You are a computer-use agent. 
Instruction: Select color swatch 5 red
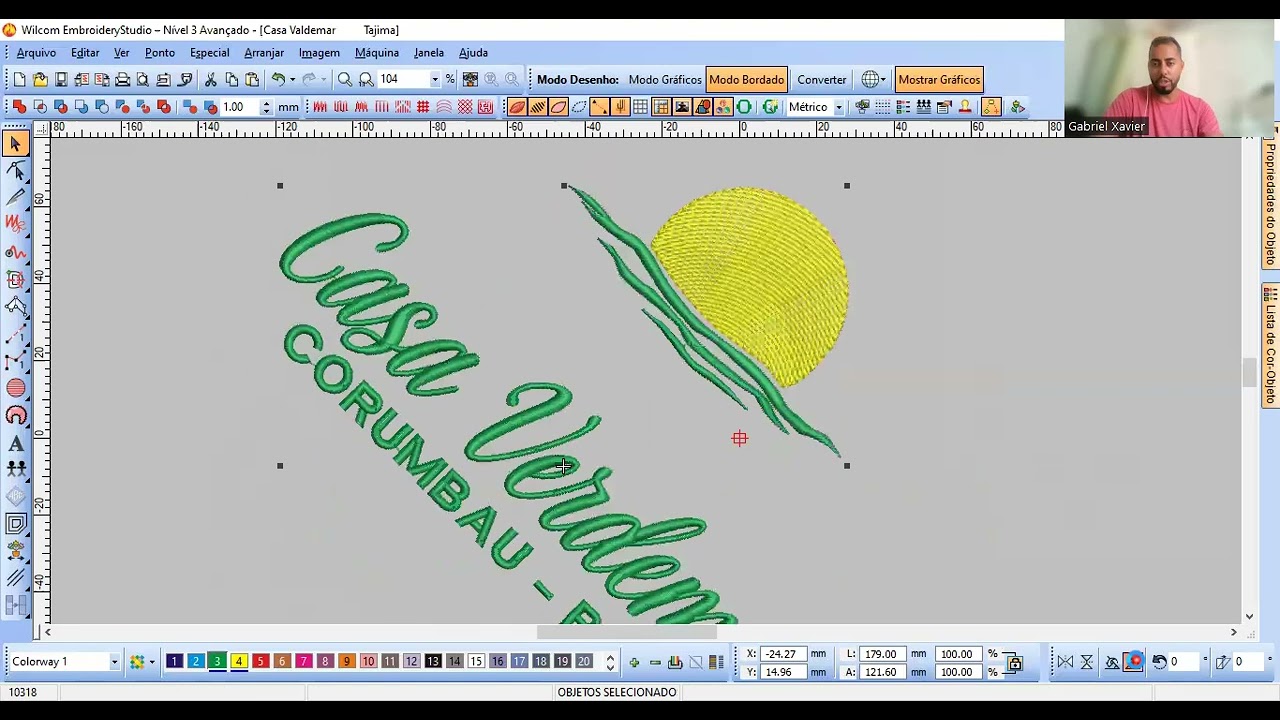pyautogui.click(x=260, y=662)
